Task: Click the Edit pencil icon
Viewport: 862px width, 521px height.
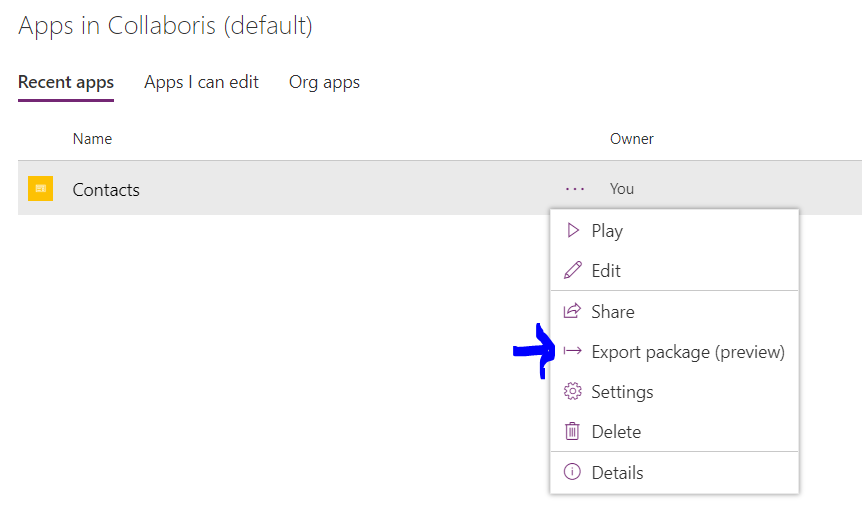Action: (572, 270)
